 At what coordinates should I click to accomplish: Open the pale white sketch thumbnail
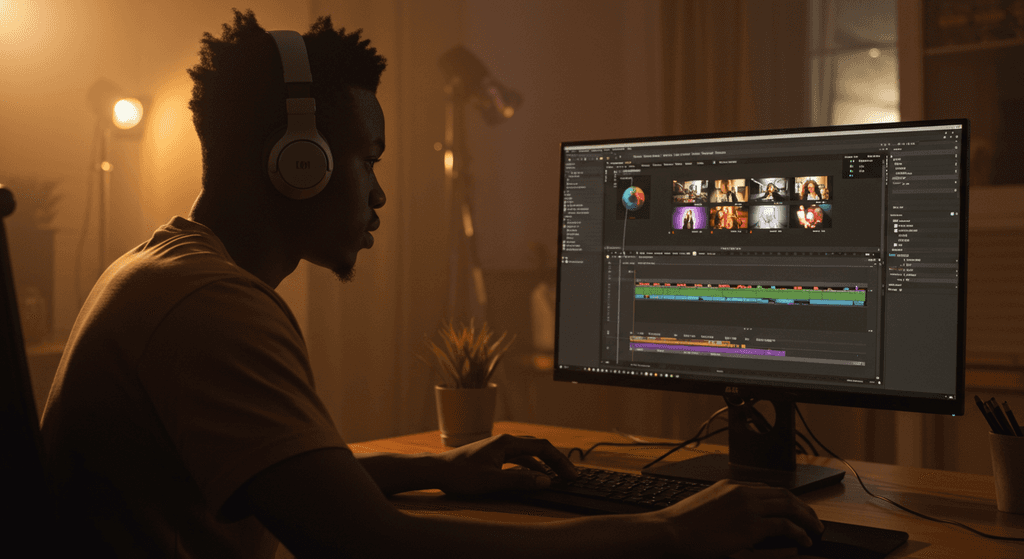(x=769, y=216)
